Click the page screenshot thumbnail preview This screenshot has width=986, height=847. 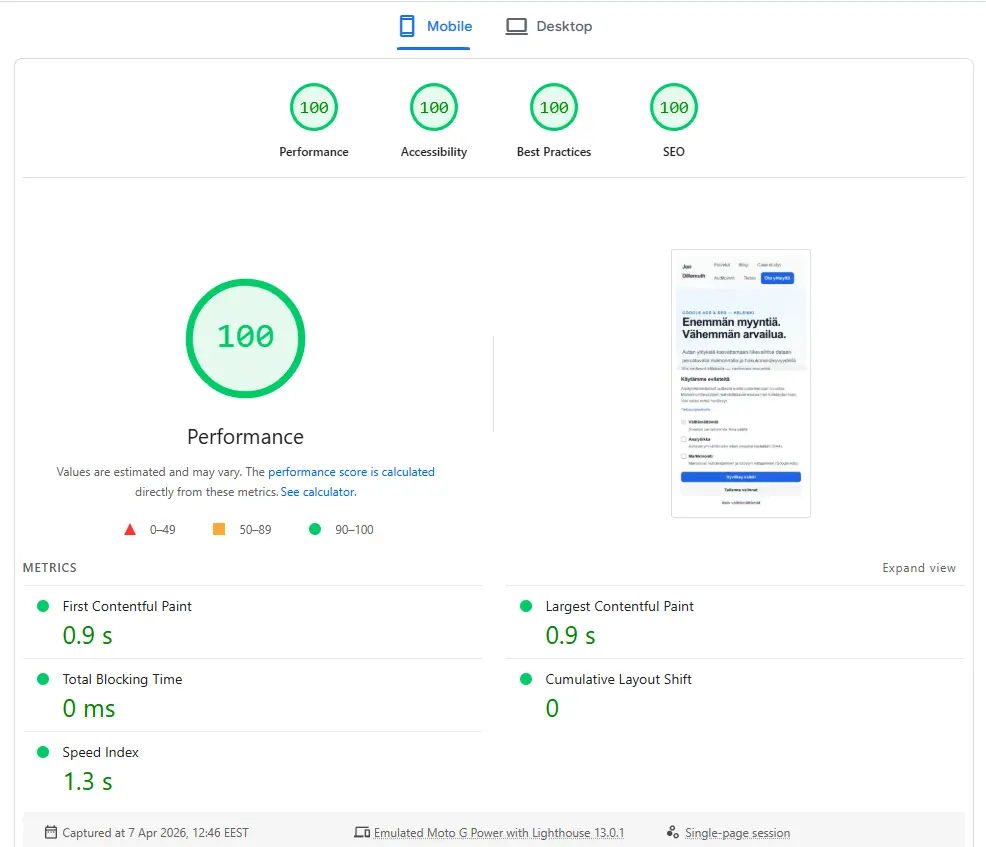click(740, 383)
